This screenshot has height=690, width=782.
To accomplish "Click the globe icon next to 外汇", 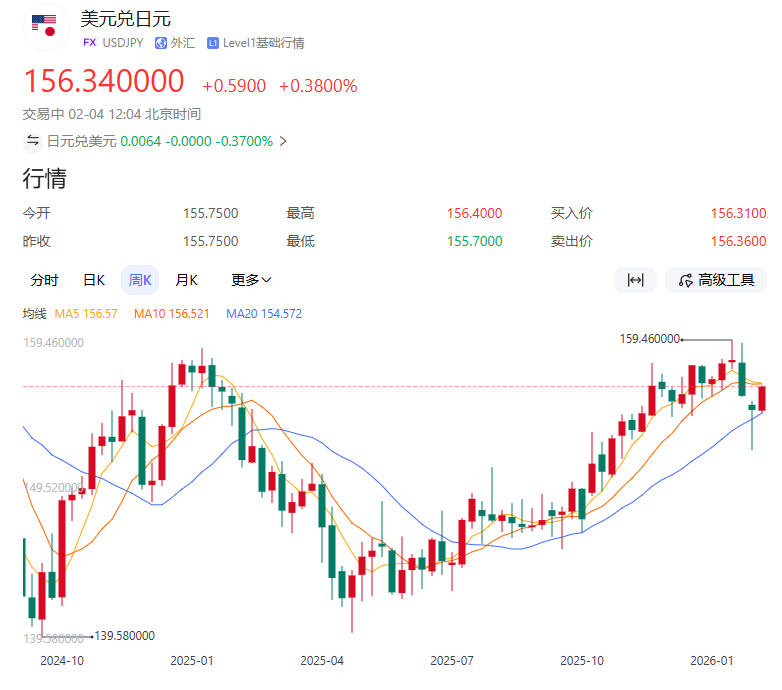I will (160, 43).
